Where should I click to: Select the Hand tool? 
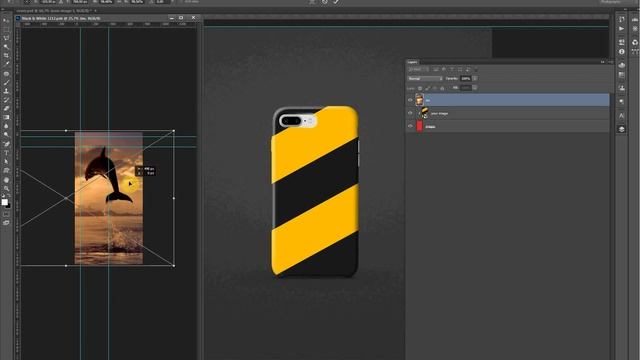coord(6,180)
